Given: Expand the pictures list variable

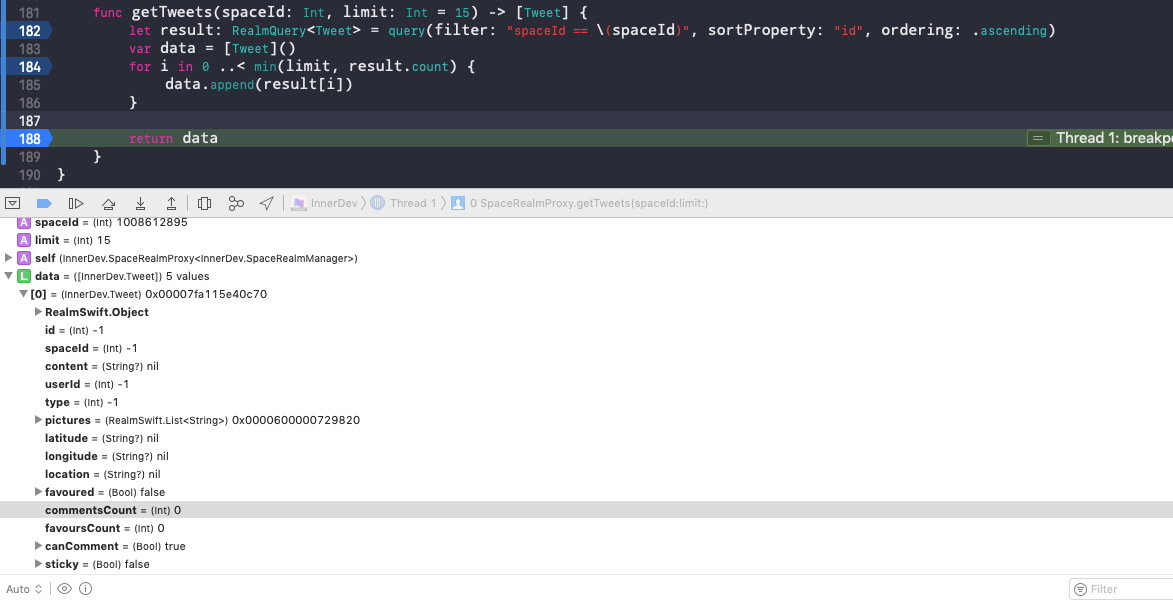Looking at the screenshot, I should [x=38, y=420].
